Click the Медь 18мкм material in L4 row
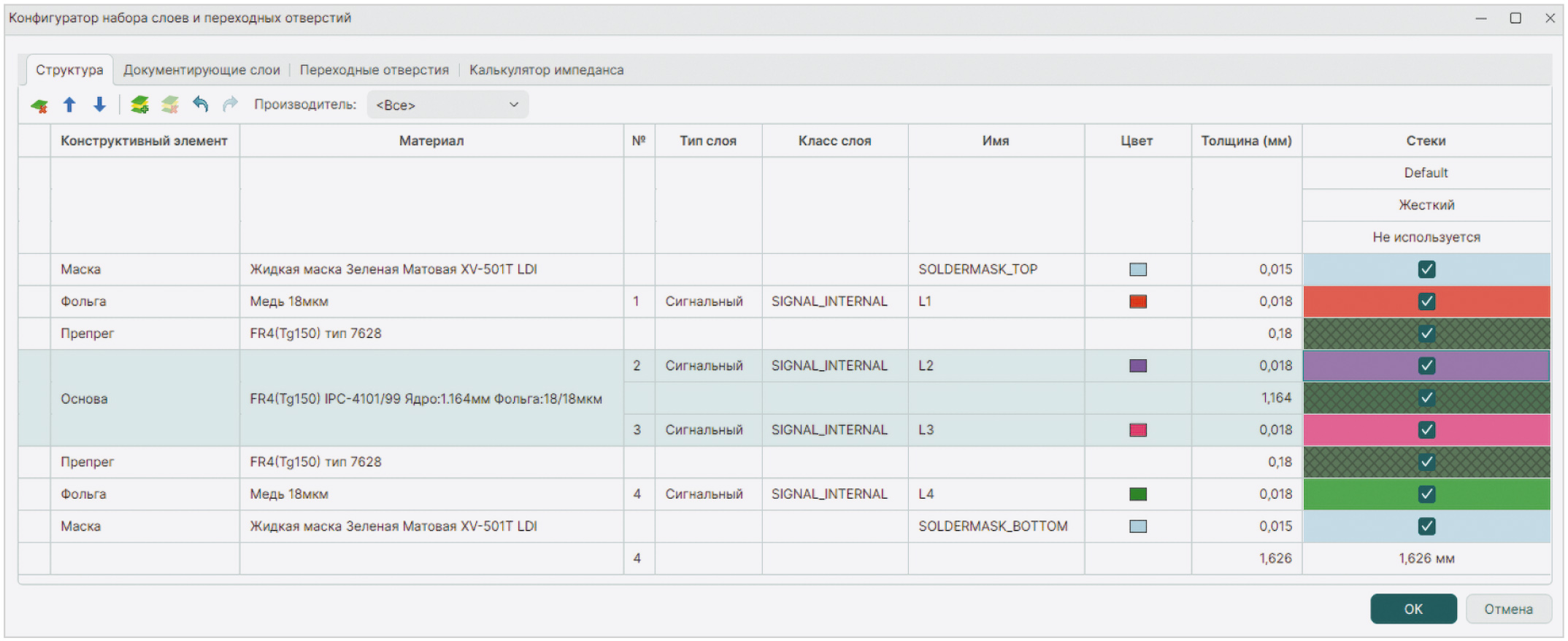Screen dimensions: 1568x641 pyautogui.click(x=431, y=494)
